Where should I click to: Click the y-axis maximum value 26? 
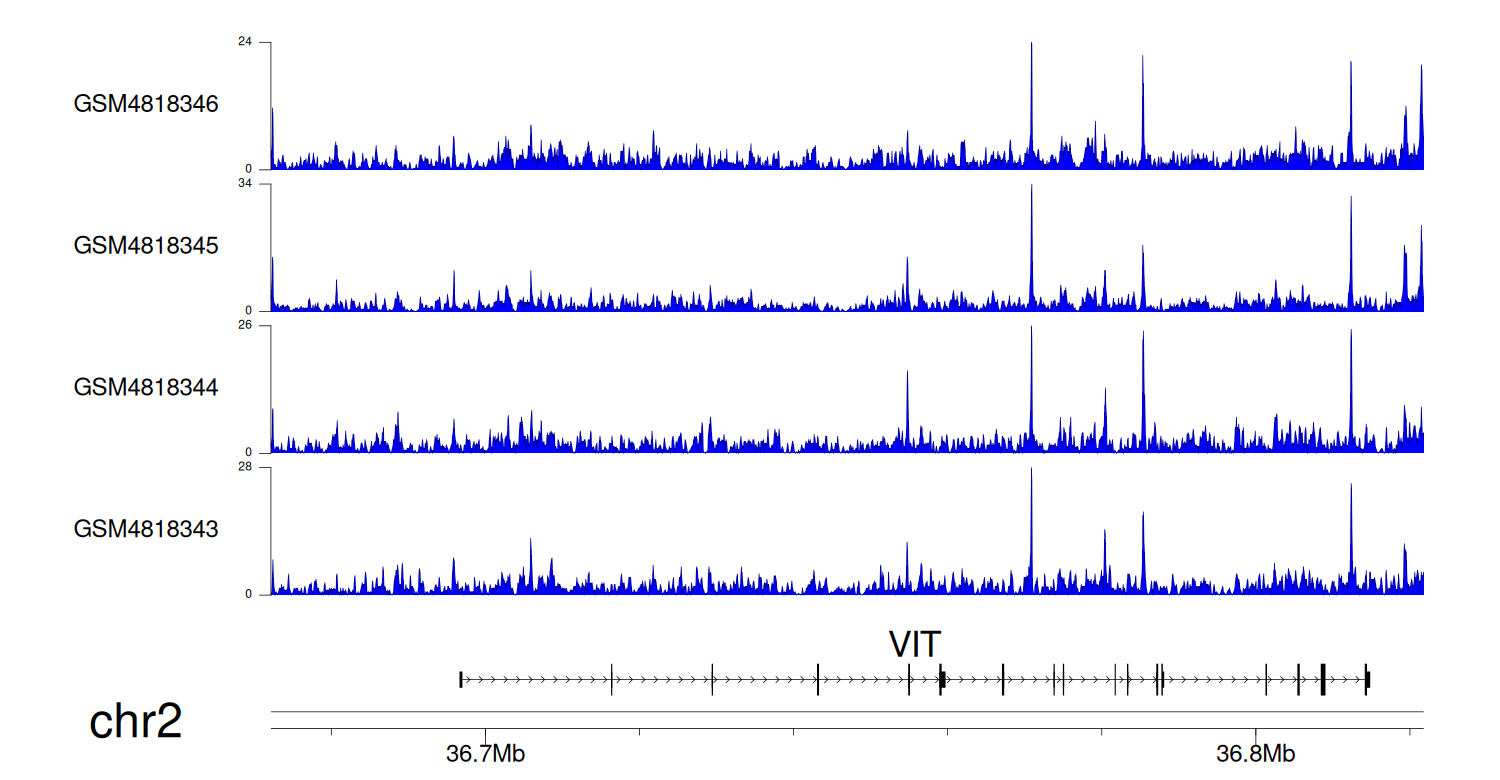[x=244, y=326]
